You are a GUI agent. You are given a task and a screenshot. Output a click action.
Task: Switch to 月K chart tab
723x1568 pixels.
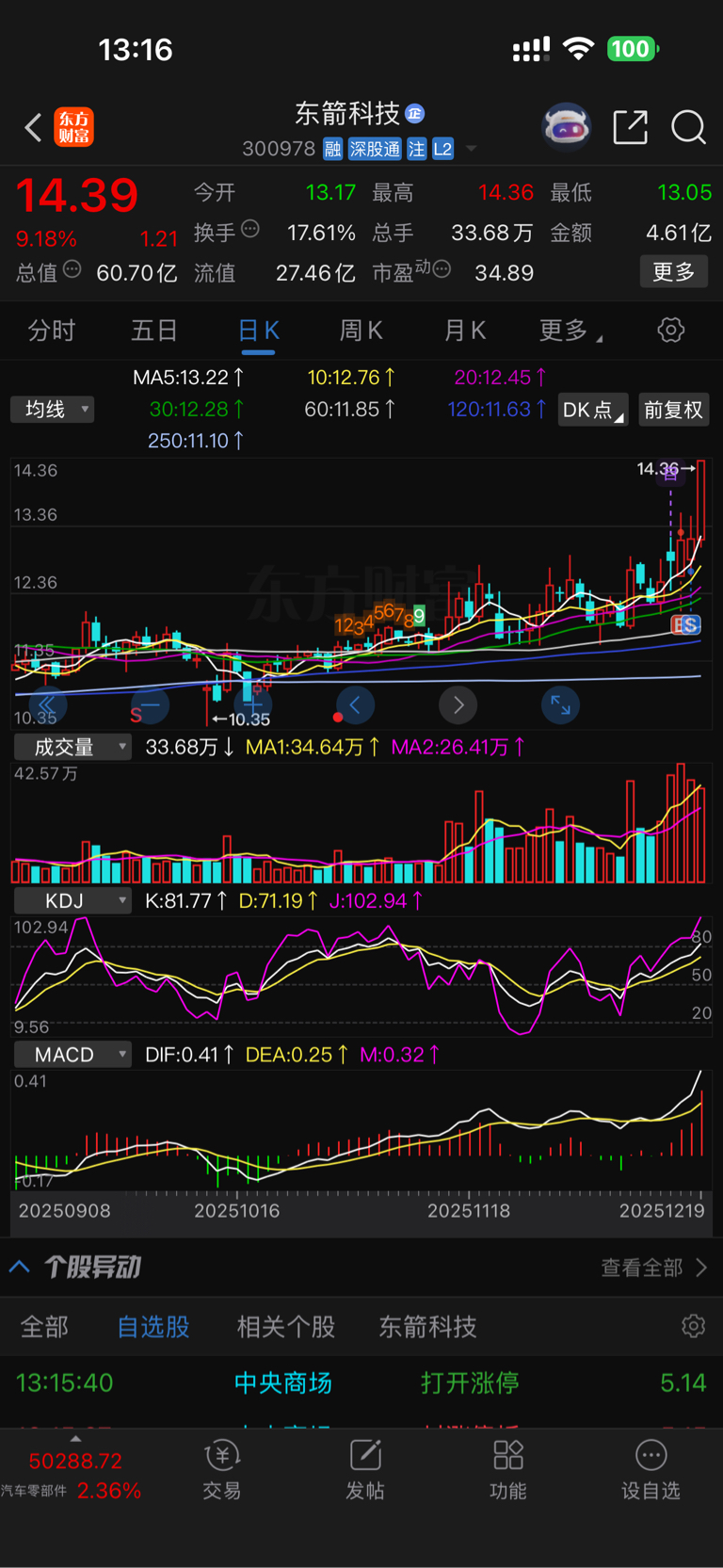(x=464, y=331)
